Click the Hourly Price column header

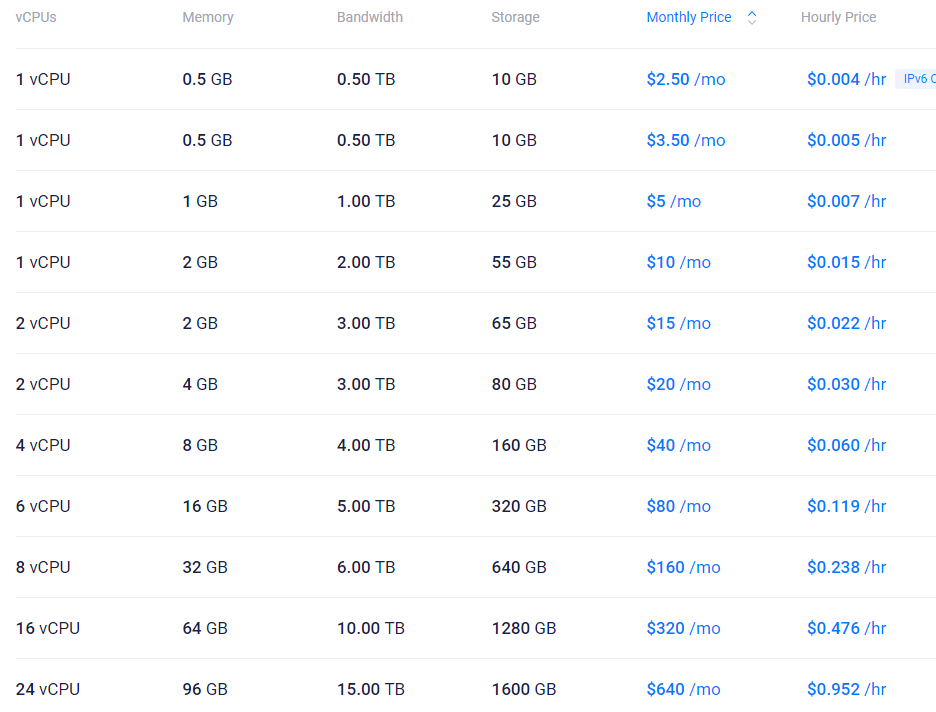[x=838, y=18]
